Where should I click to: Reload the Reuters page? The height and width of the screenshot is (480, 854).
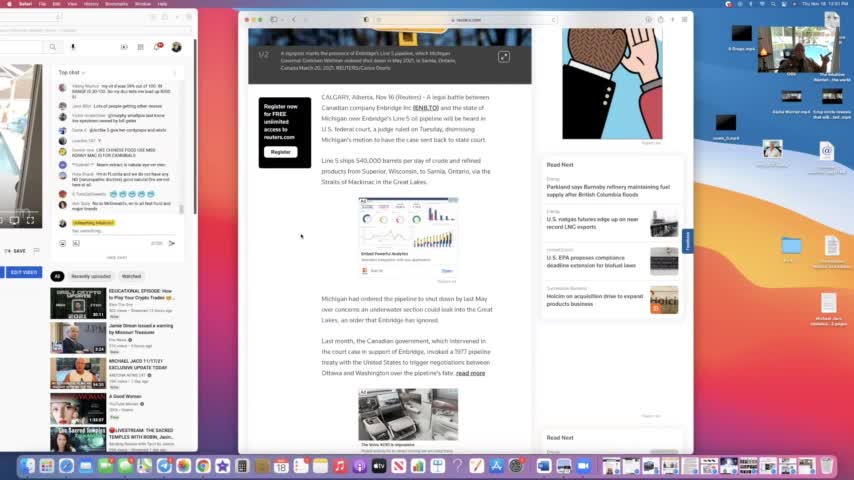point(553,20)
